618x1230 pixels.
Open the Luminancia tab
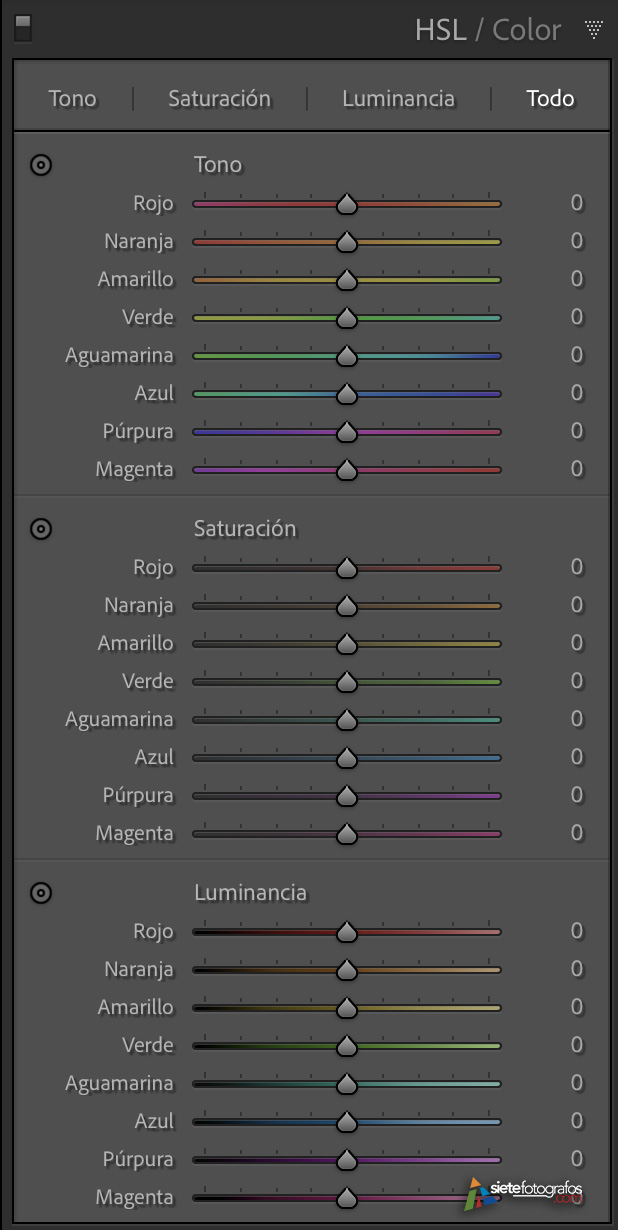click(398, 98)
